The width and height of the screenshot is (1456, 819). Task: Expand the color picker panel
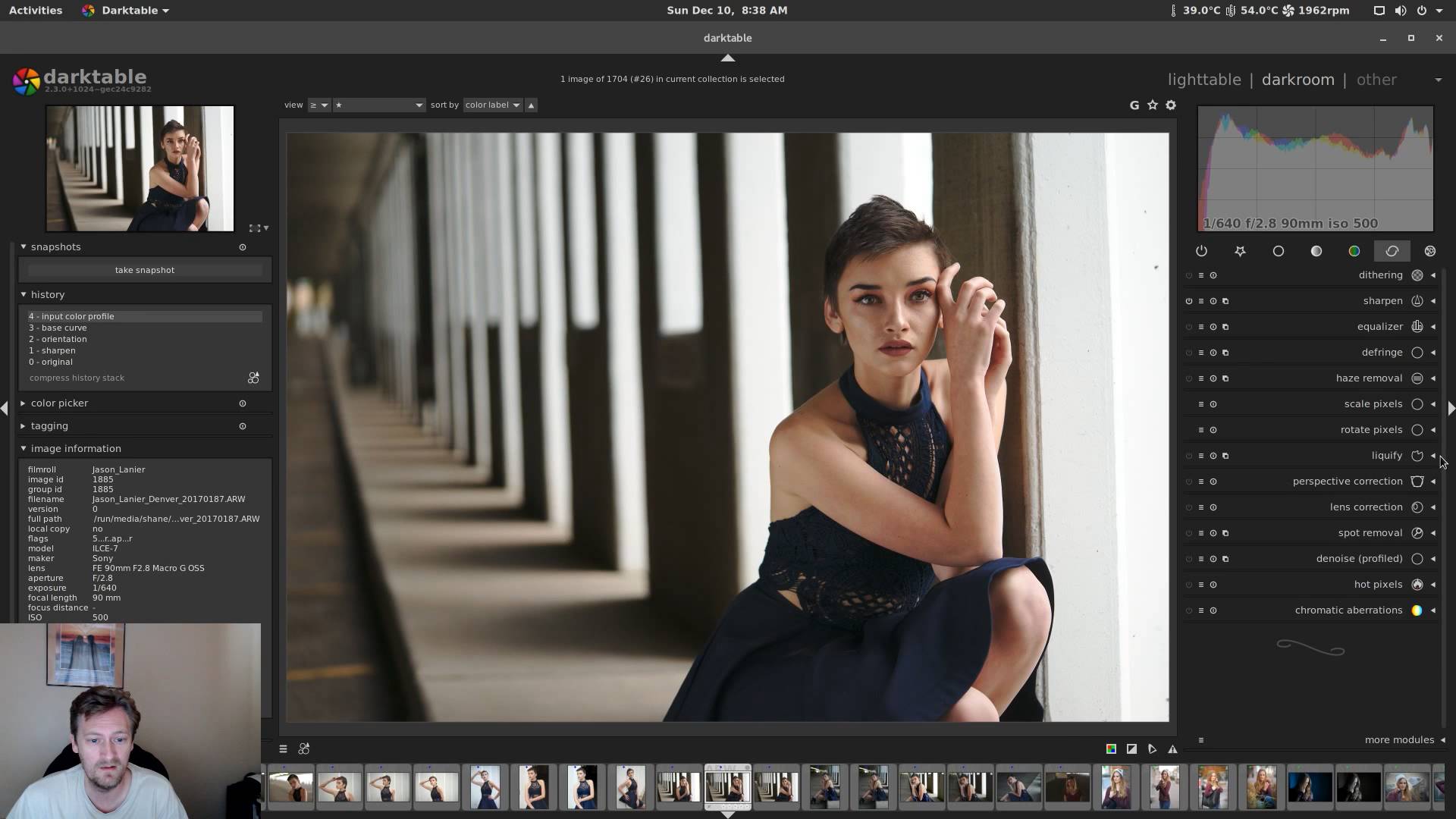coord(59,403)
